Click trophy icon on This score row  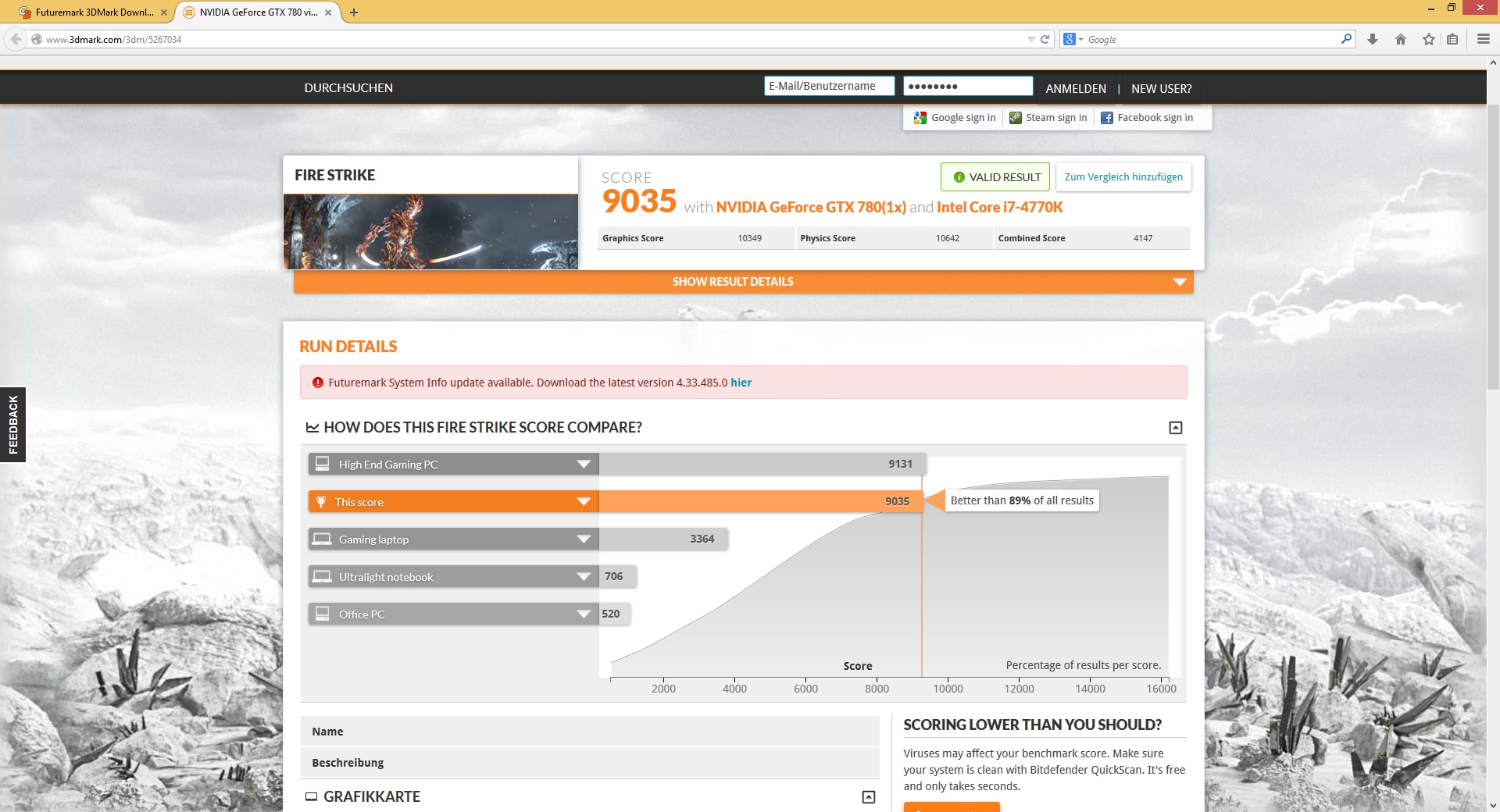pyautogui.click(x=321, y=501)
